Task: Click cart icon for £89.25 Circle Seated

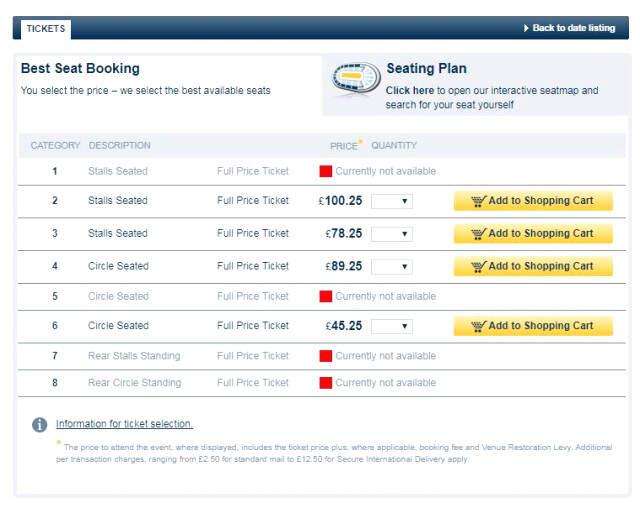Action: (x=478, y=266)
